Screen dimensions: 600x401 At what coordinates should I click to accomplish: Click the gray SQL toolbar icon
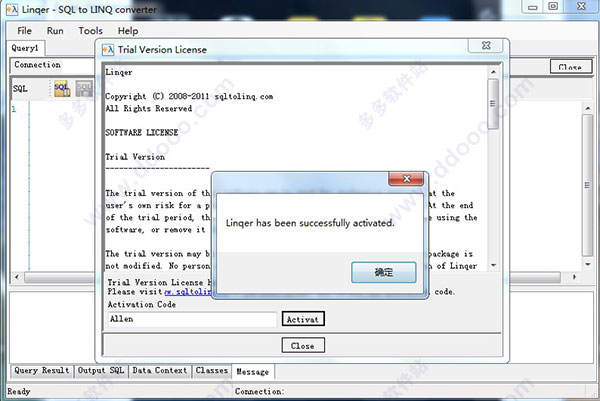pos(84,88)
